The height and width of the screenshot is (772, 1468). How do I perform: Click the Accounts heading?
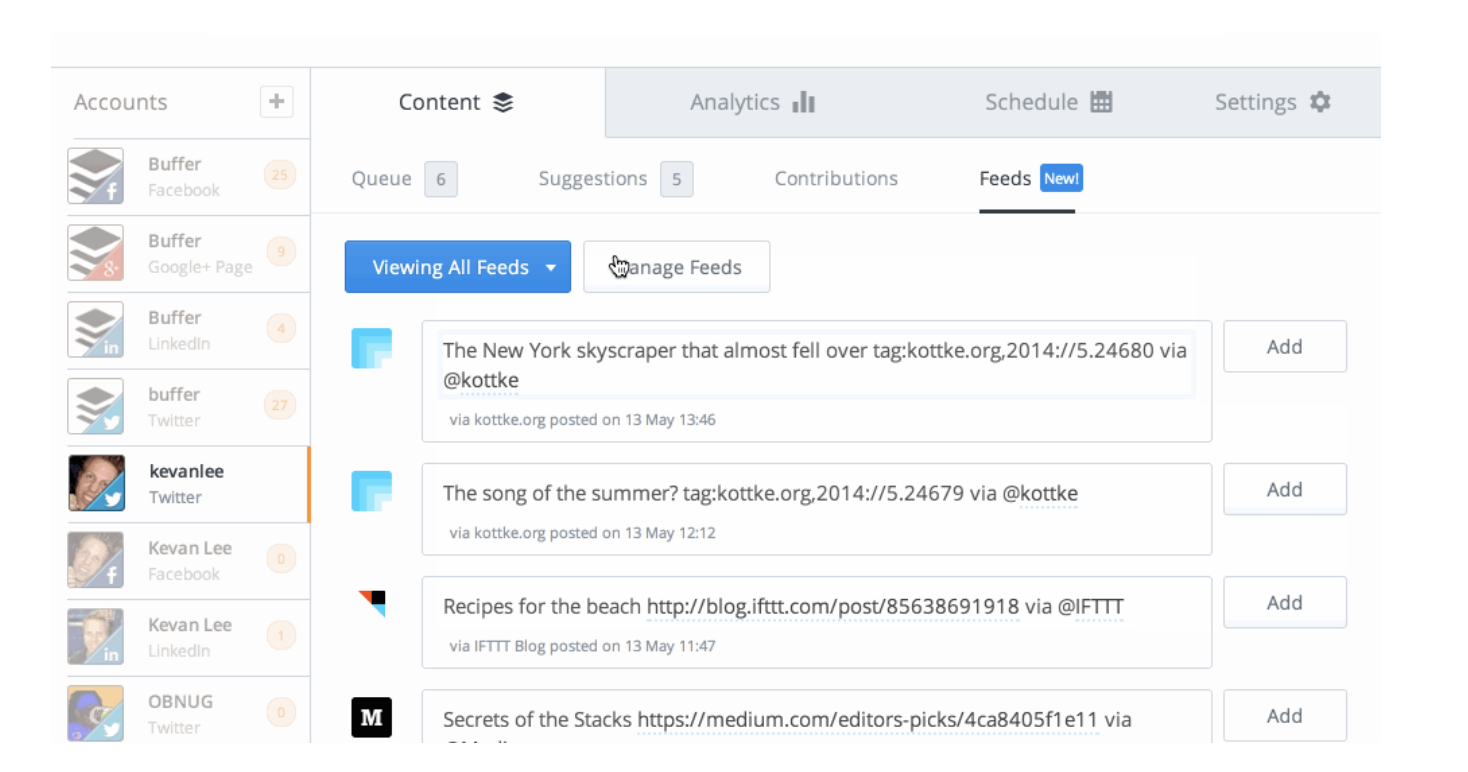pyautogui.click(x=120, y=102)
